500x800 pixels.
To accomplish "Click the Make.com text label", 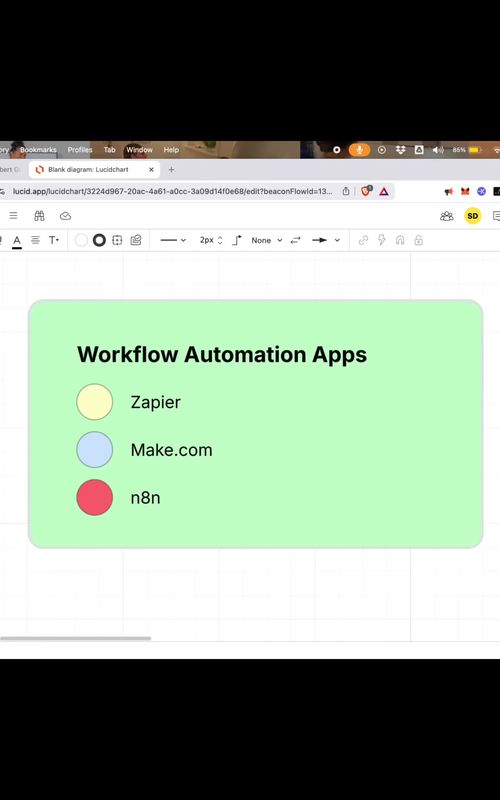I will coord(171,450).
